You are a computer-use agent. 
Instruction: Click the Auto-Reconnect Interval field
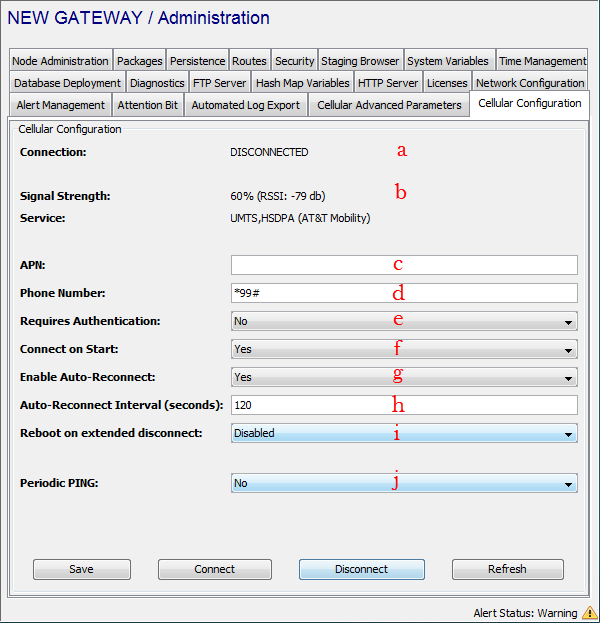click(x=403, y=405)
